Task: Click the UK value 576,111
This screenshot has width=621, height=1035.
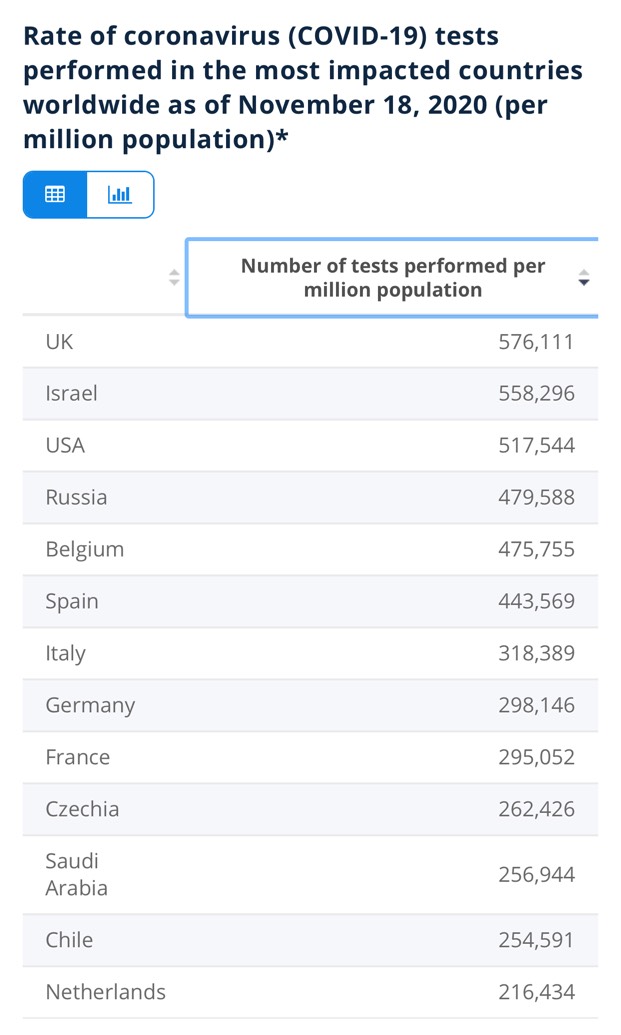Action: [536, 342]
